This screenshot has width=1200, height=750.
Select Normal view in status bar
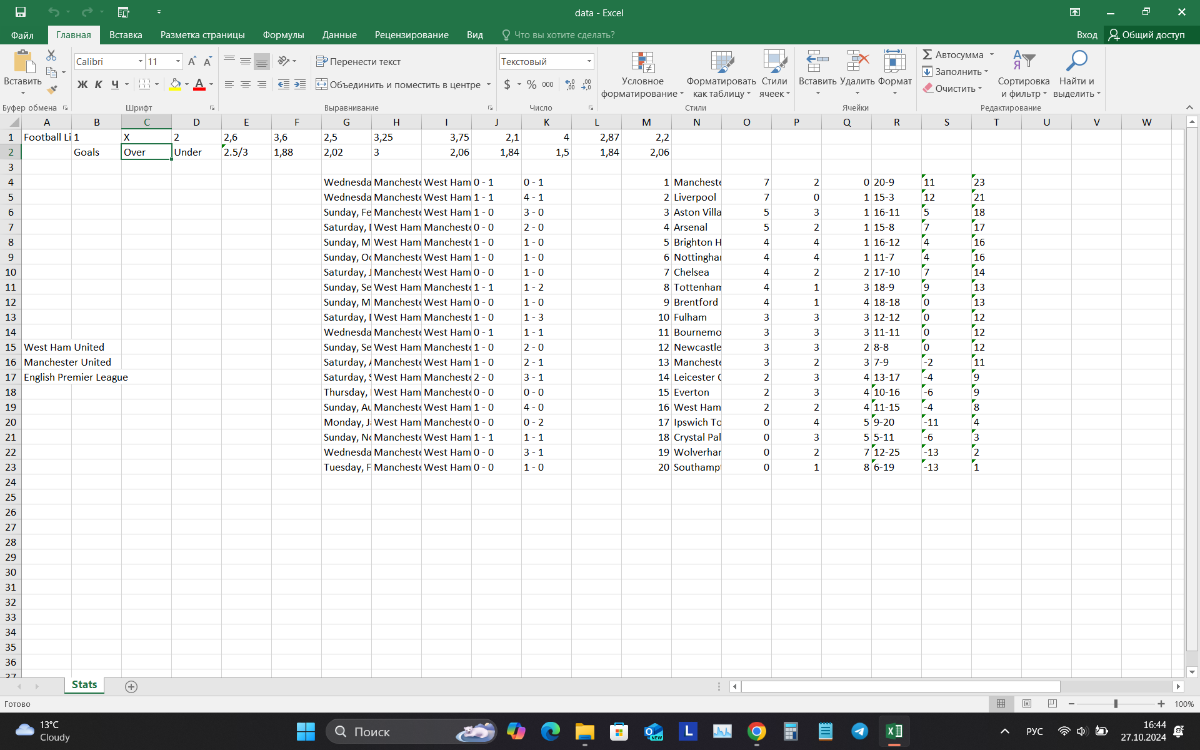[x=1001, y=704]
